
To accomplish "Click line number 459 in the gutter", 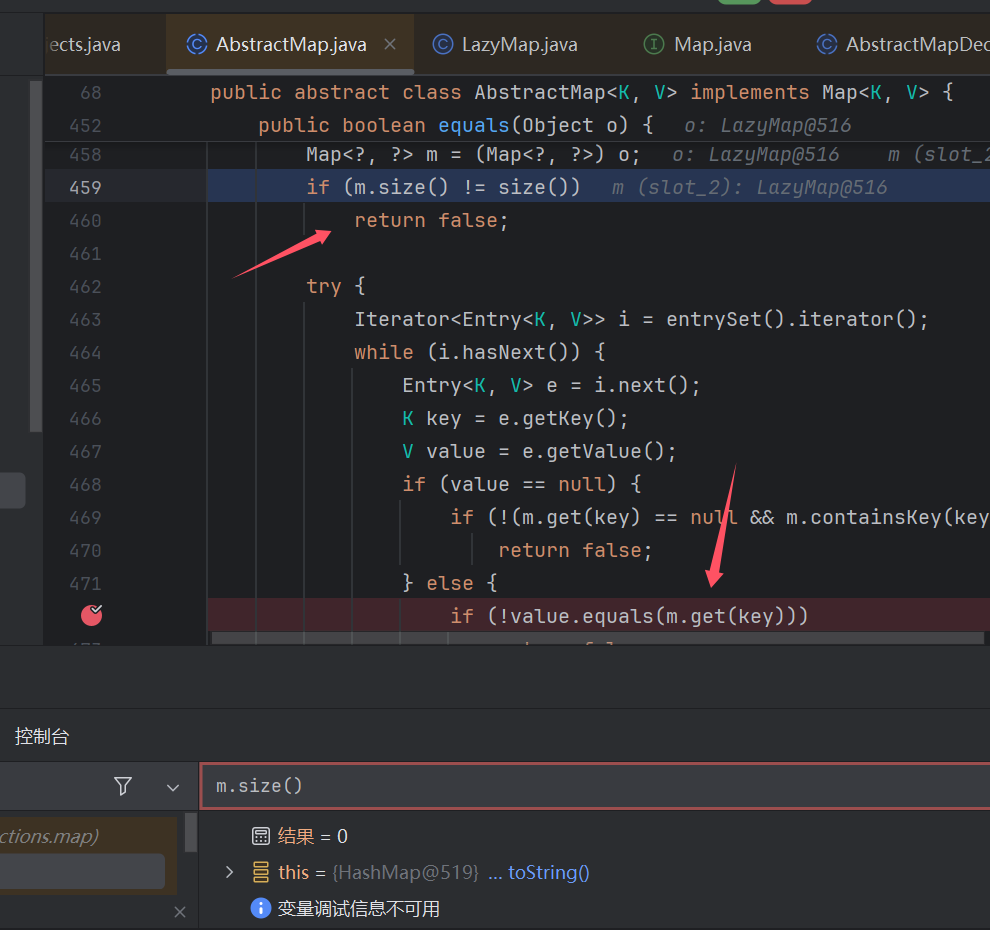I will [x=85, y=188].
